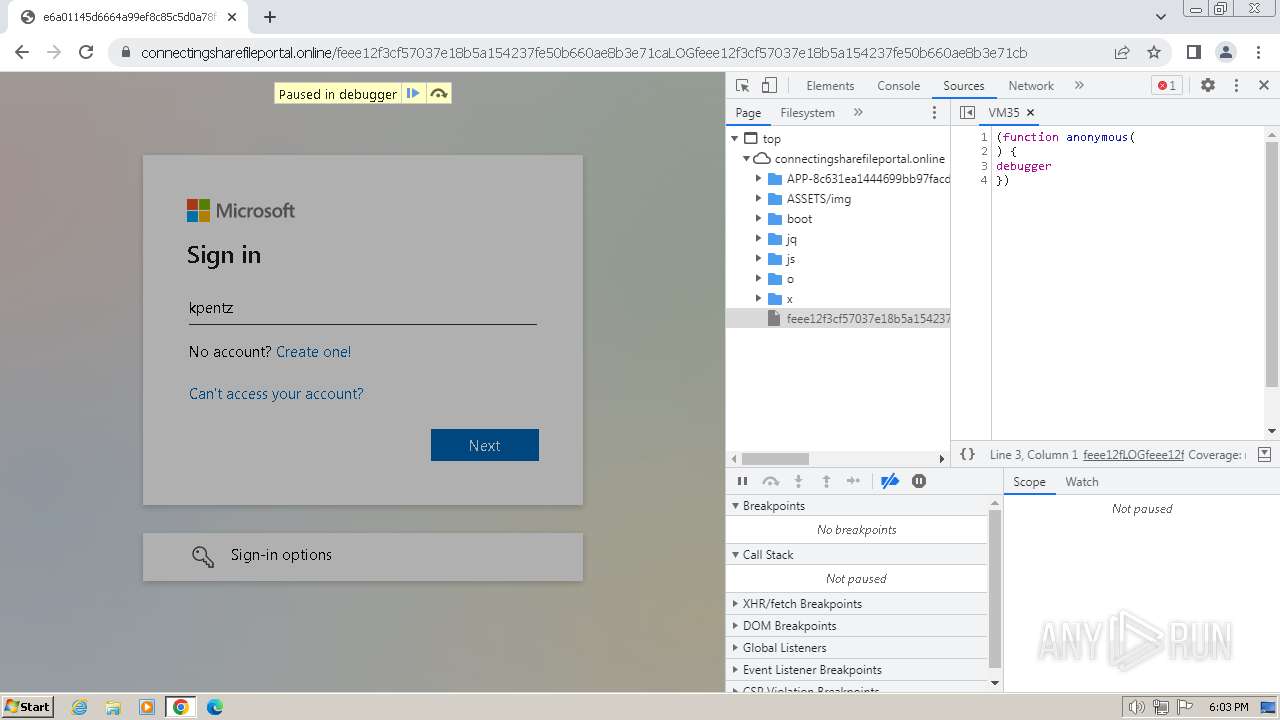Show the error count badge
Image resolution: width=1280 pixels, height=720 pixels.
tap(1166, 85)
